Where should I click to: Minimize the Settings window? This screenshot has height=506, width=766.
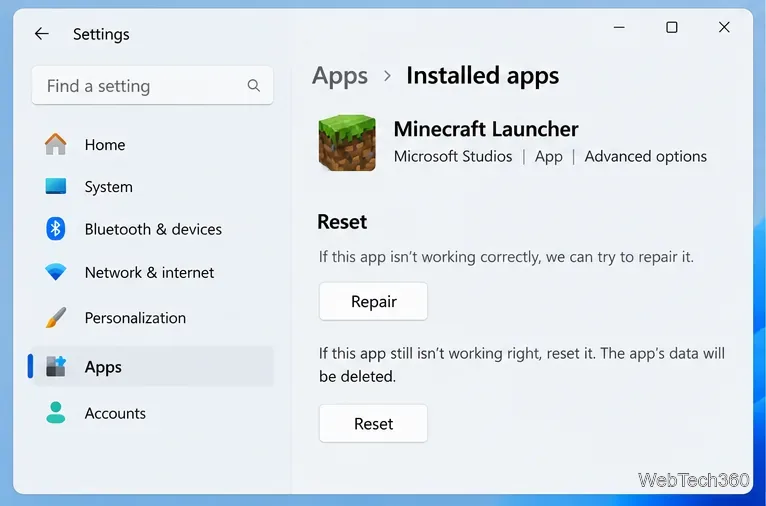[x=619, y=27]
